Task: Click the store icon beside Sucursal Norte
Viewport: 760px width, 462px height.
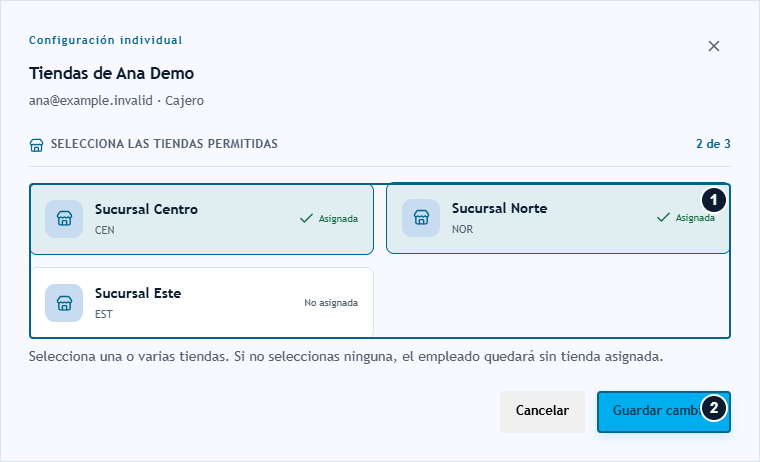Action: coord(421,218)
